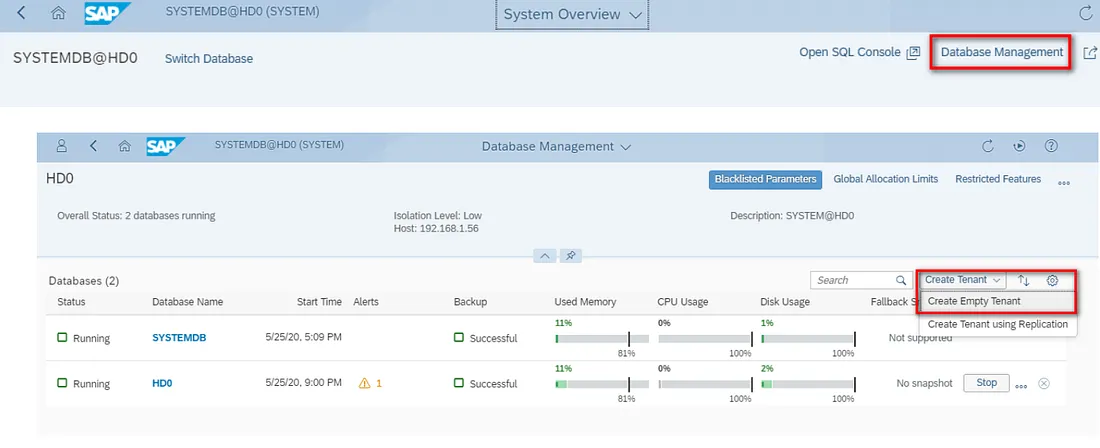This screenshot has height=448, width=1100.
Task: Collapse the HD0 header with the up chevron
Action: (545, 255)
